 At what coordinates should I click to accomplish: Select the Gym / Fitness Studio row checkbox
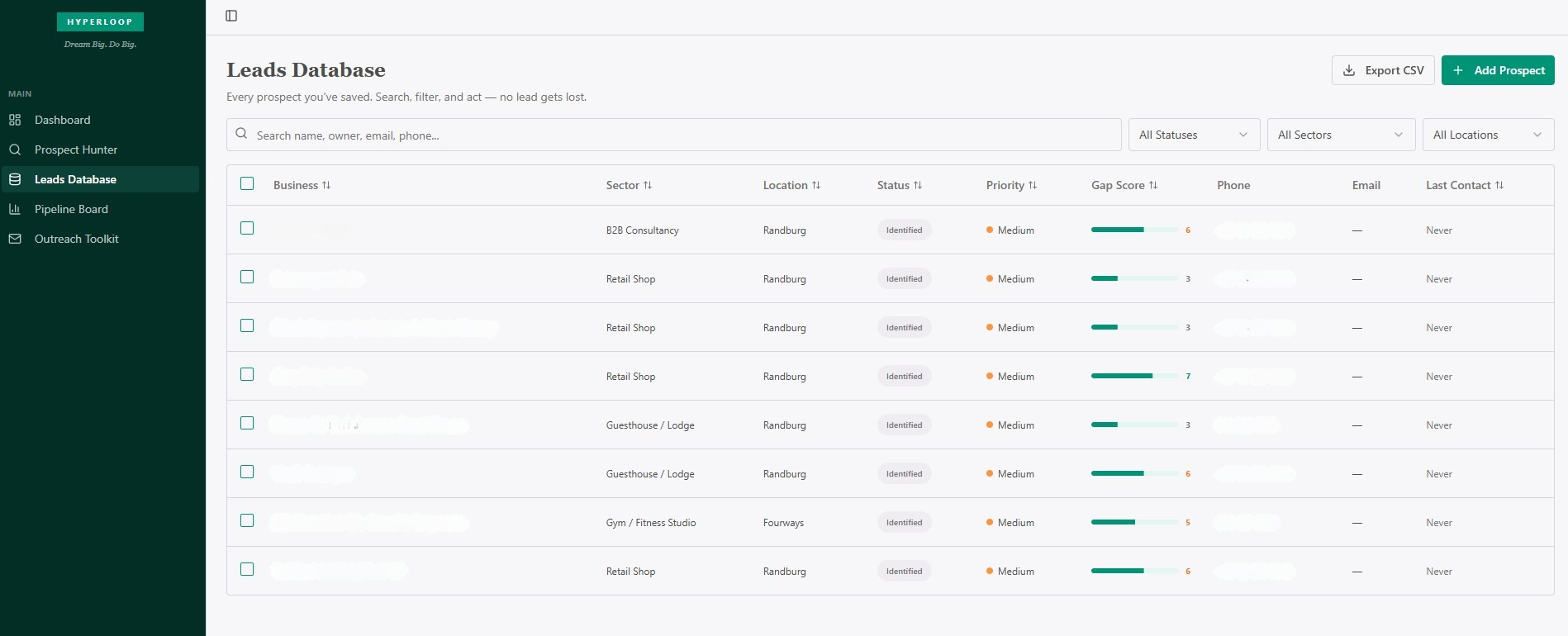(x=247, y=520)
